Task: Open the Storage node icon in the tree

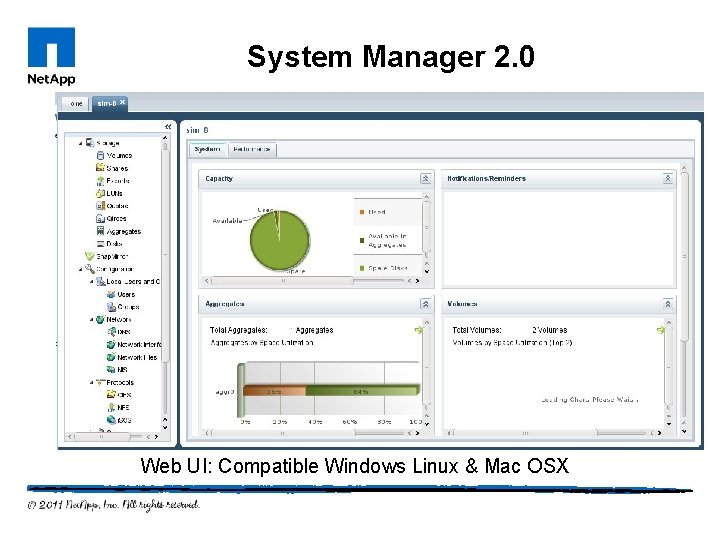Action: click(x=90, y=143)
